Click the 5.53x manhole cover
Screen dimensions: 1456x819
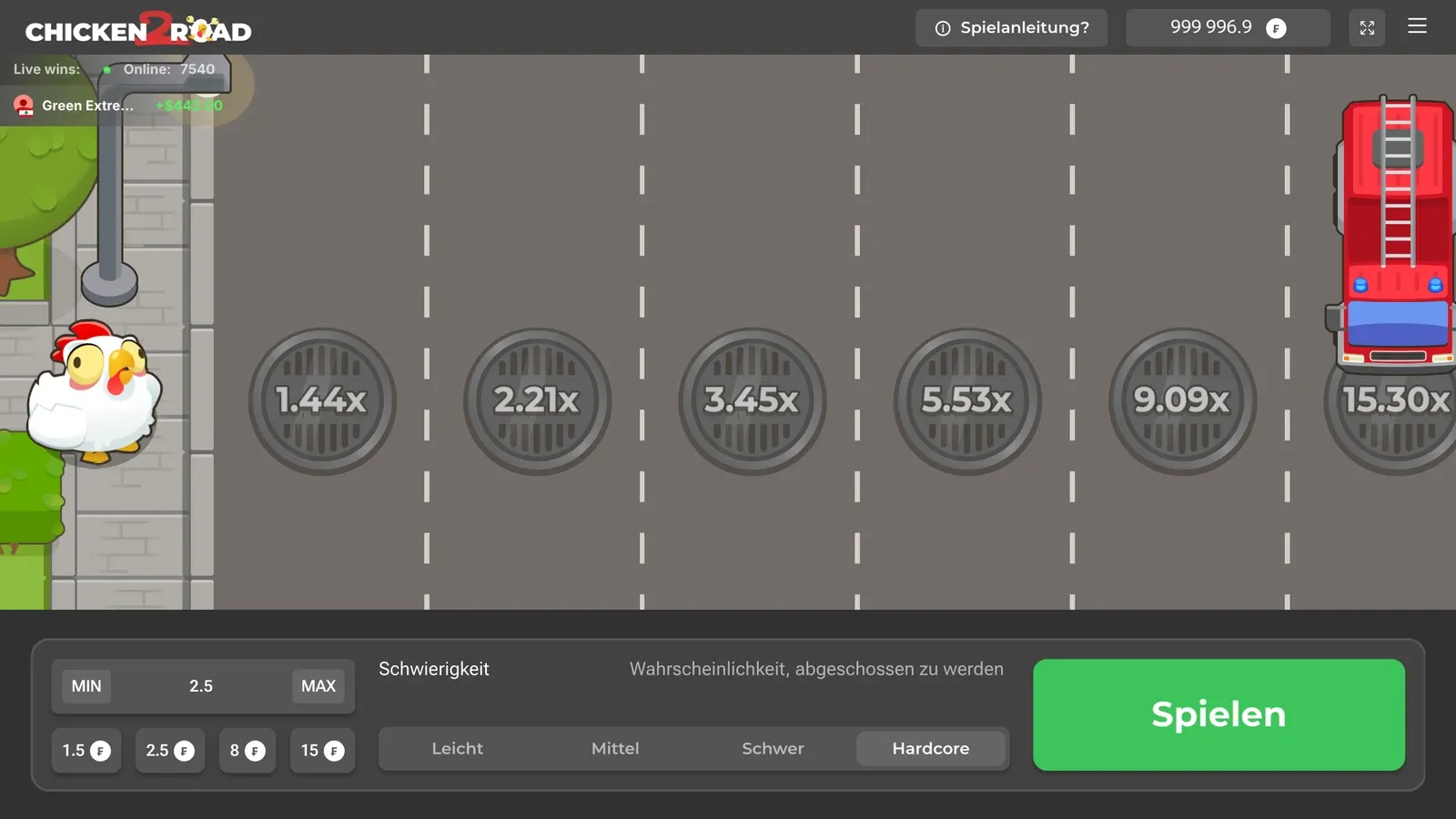(966, 400)
